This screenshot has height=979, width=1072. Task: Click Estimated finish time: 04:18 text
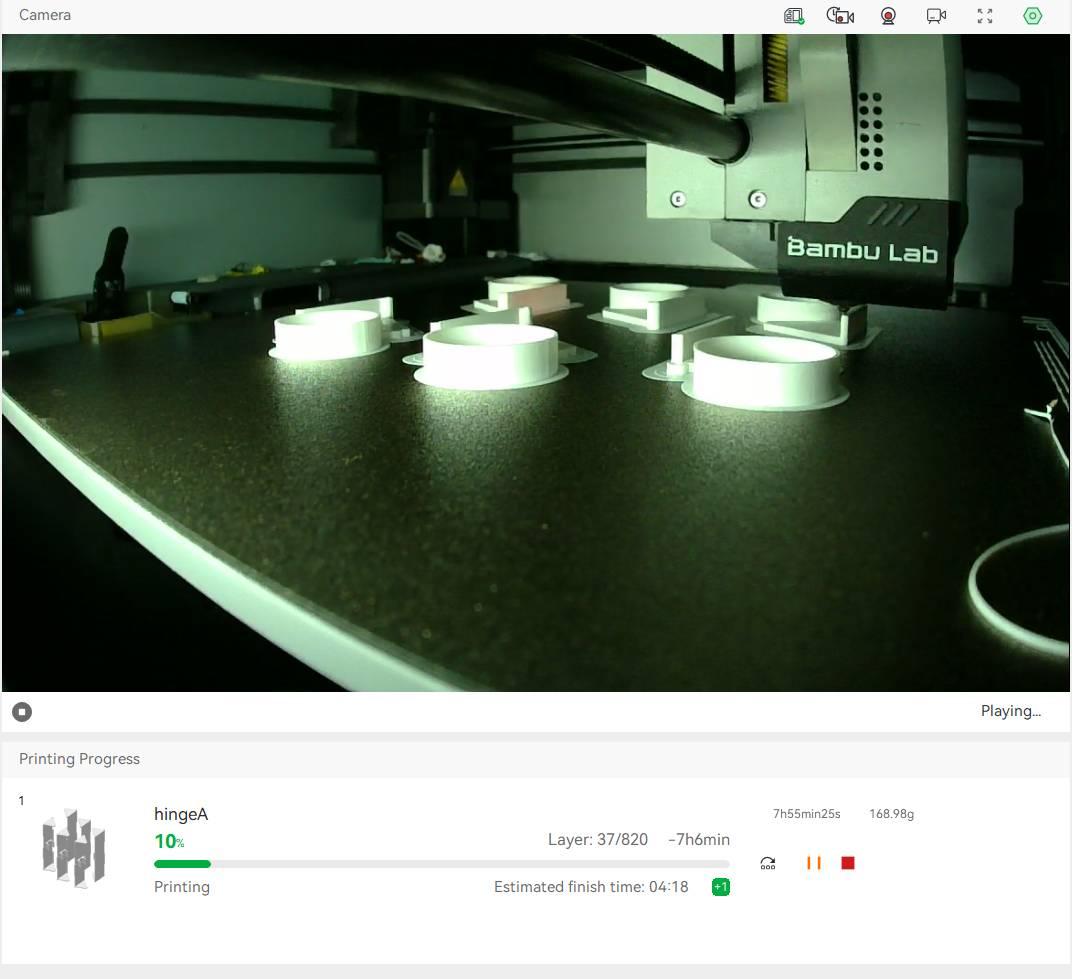[591, 887]
